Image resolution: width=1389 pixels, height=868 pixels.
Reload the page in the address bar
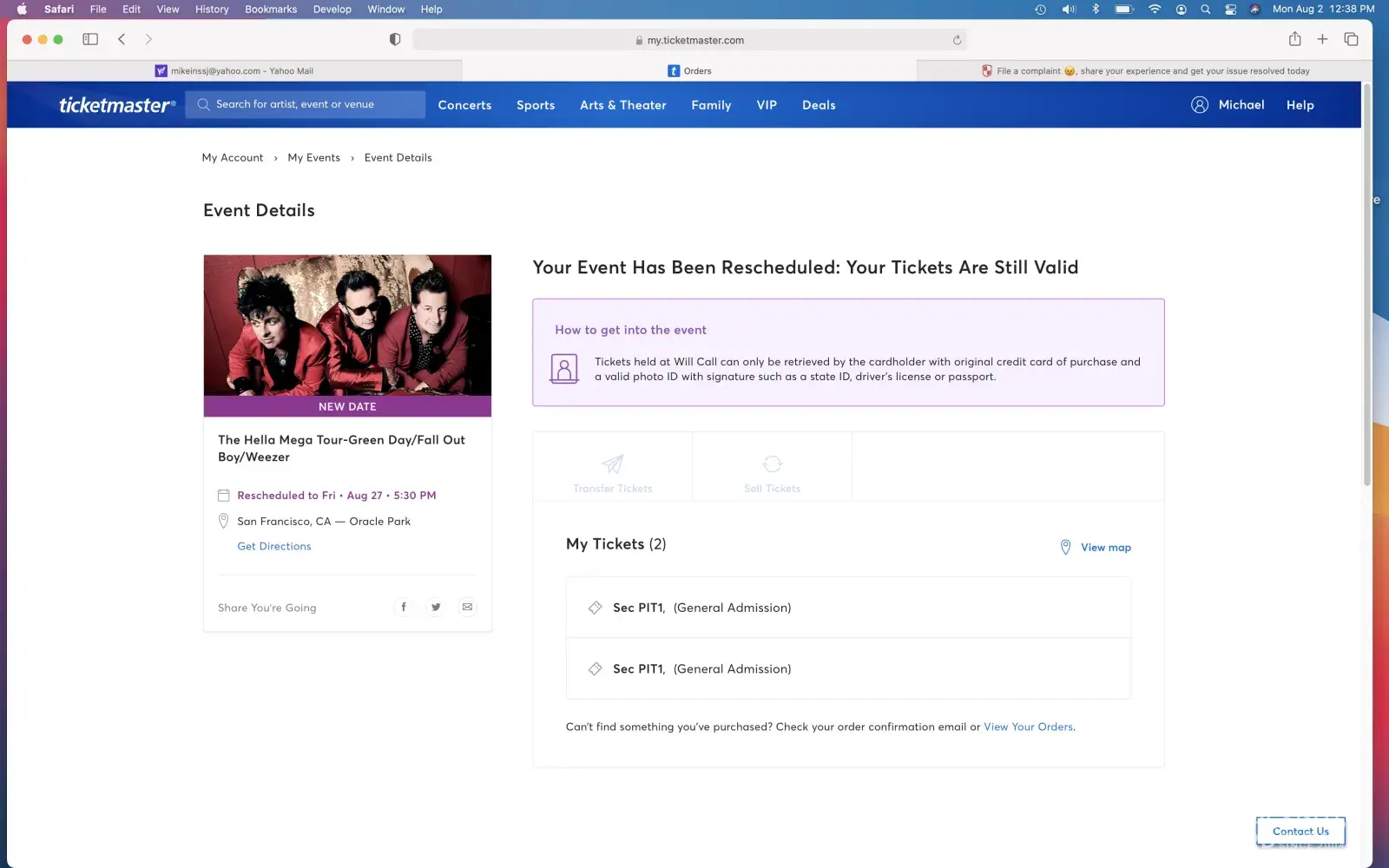point(957,40)
